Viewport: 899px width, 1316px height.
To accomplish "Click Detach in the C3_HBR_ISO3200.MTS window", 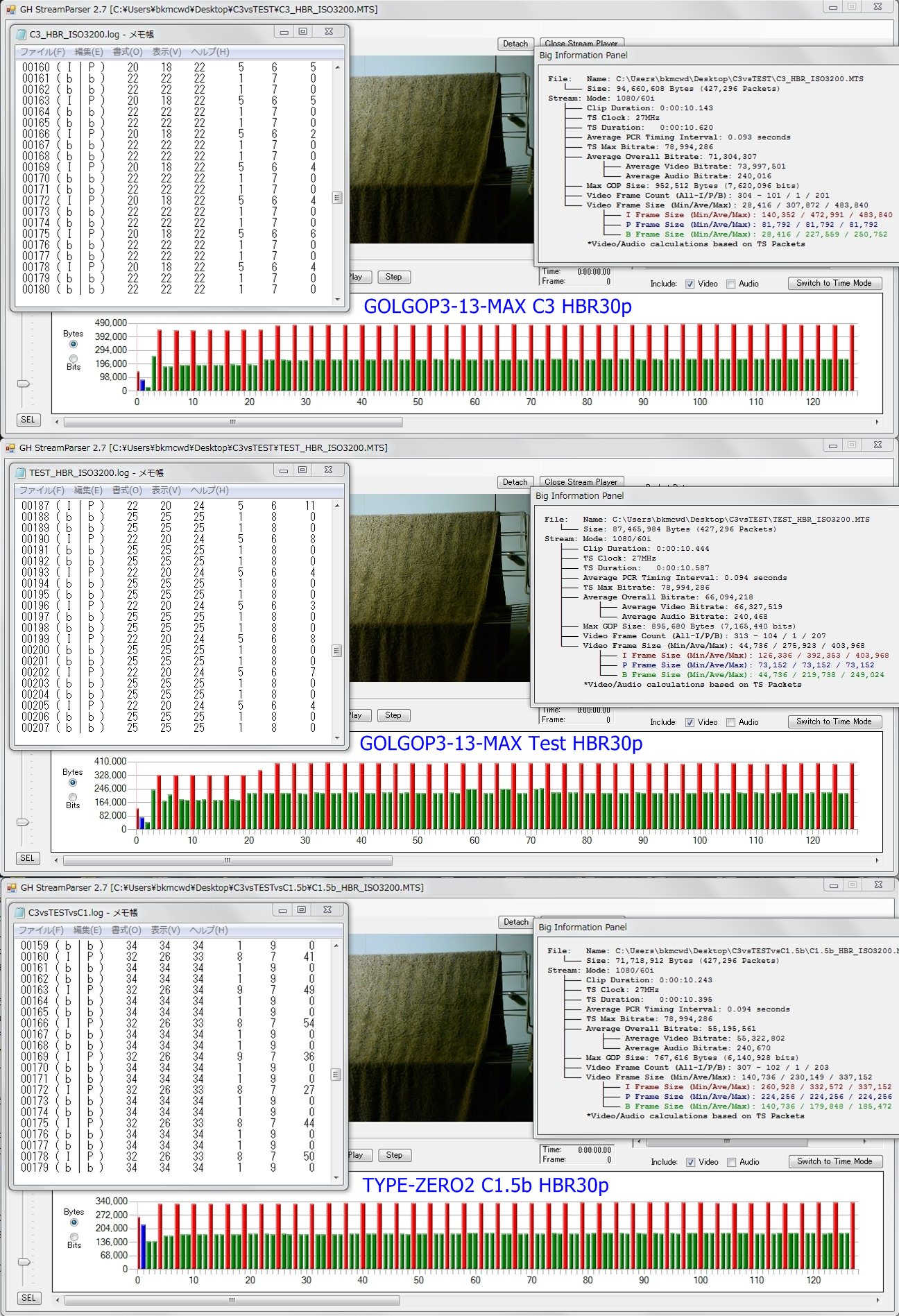I will (x=515, y=44).
